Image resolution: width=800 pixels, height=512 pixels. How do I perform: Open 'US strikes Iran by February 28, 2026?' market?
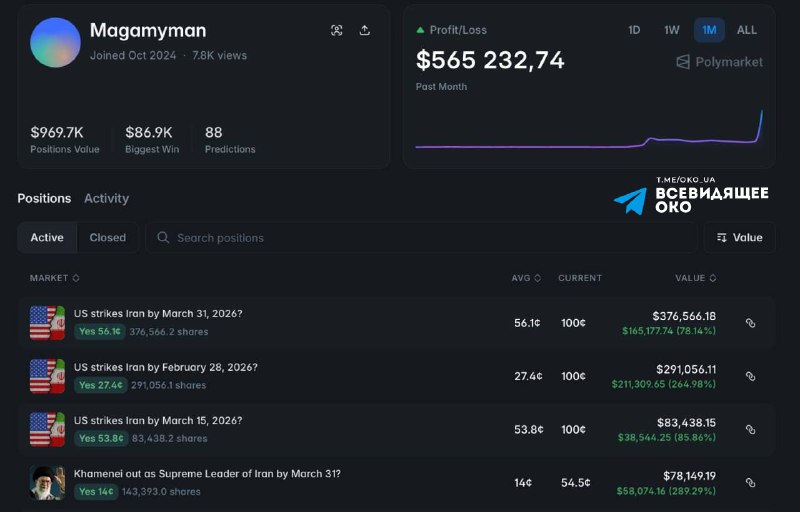165,367
